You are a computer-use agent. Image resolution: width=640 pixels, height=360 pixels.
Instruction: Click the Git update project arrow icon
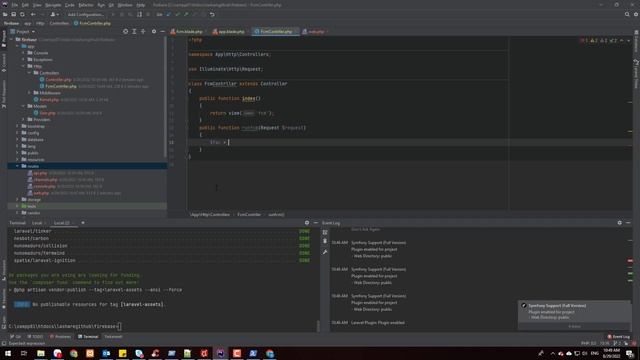coord(169,14)
